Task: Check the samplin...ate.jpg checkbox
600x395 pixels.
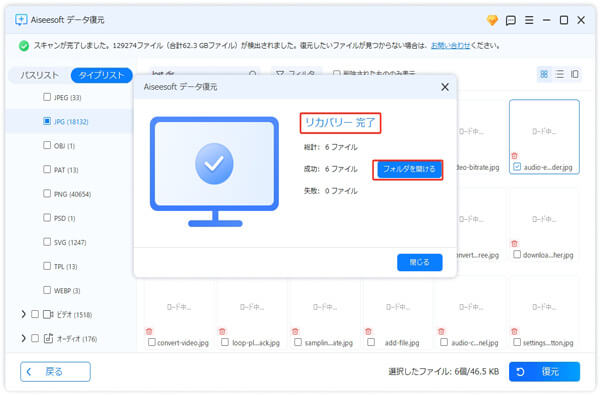Action: pos(298,342)
